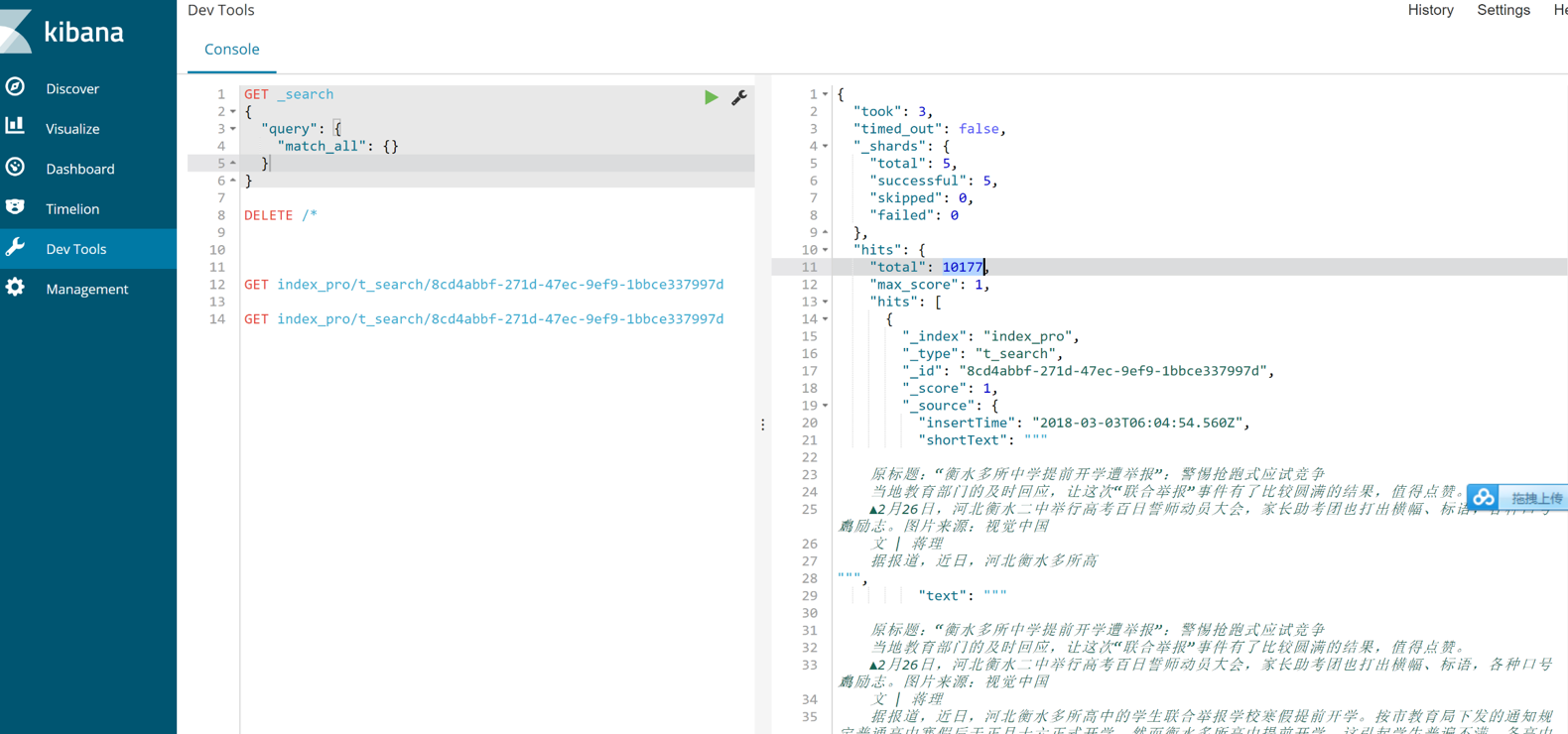This screenshot has width=1568, height=734.
Task: Click the DELETE /* request line
Action: pos(281,215)
